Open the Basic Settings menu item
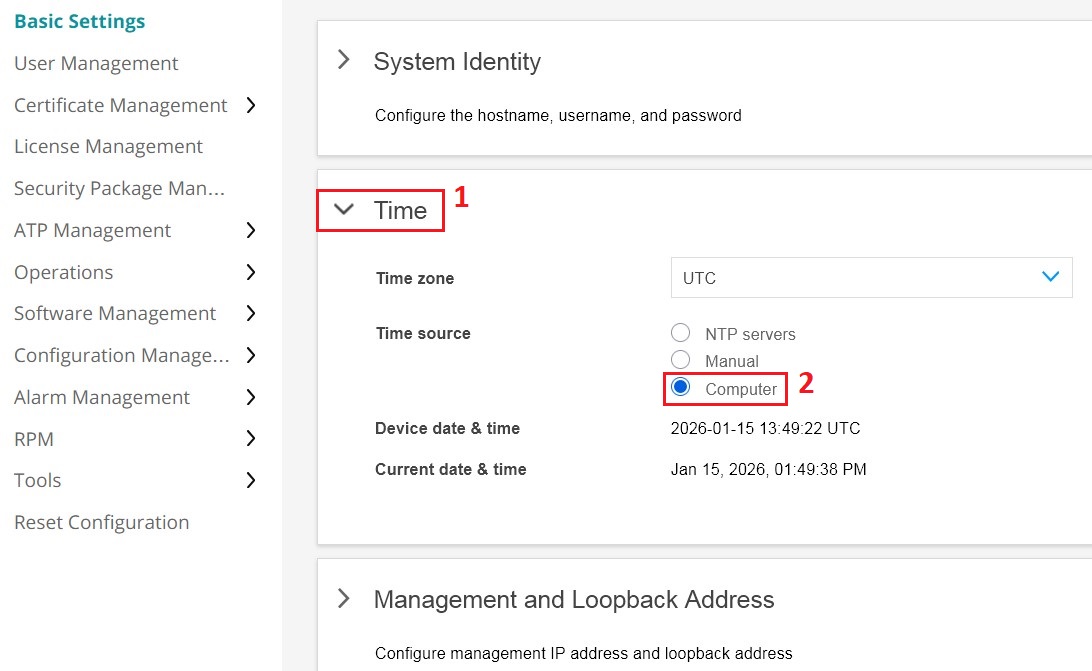 (79, 21)
